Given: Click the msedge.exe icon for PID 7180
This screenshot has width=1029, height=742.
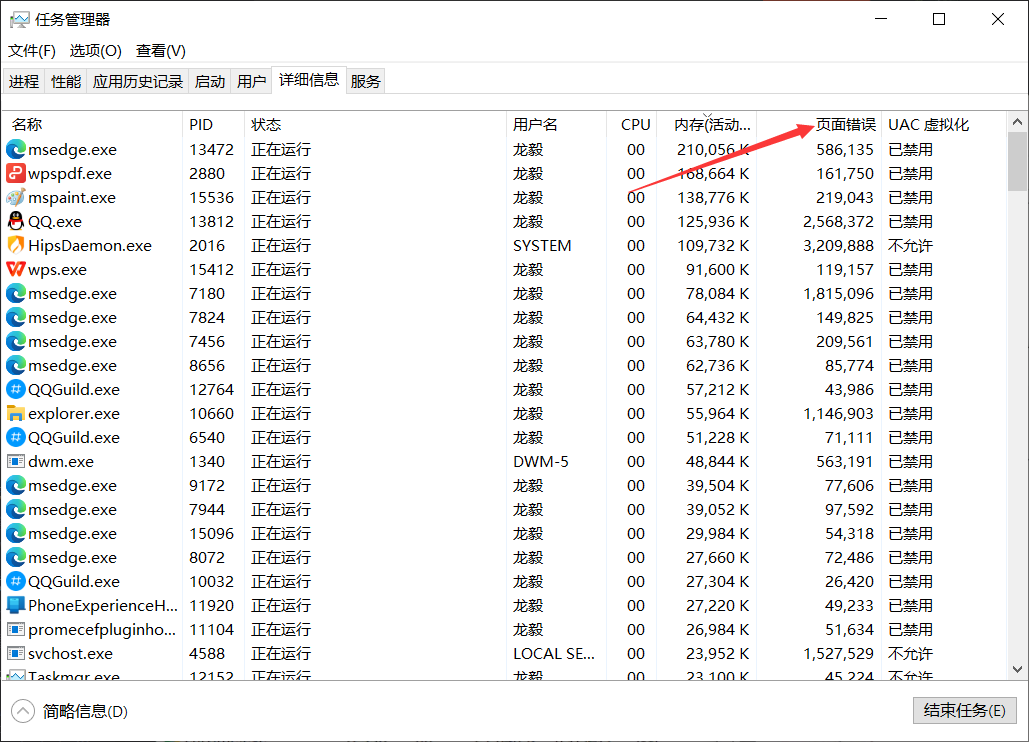Looking at the screenshot, I should (x=16, y=293).
